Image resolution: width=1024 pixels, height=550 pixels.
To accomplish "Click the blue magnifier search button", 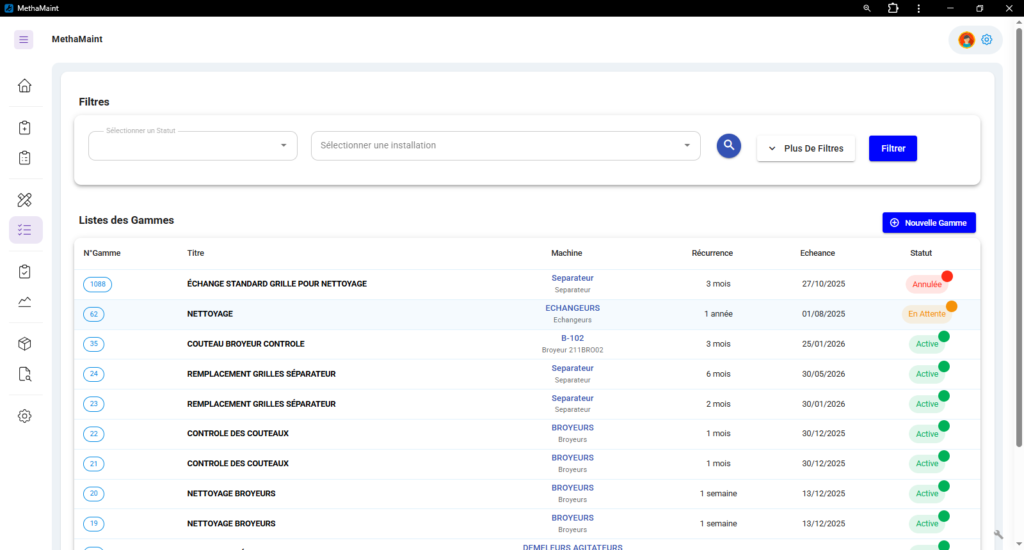I will [x=729, y=146].
